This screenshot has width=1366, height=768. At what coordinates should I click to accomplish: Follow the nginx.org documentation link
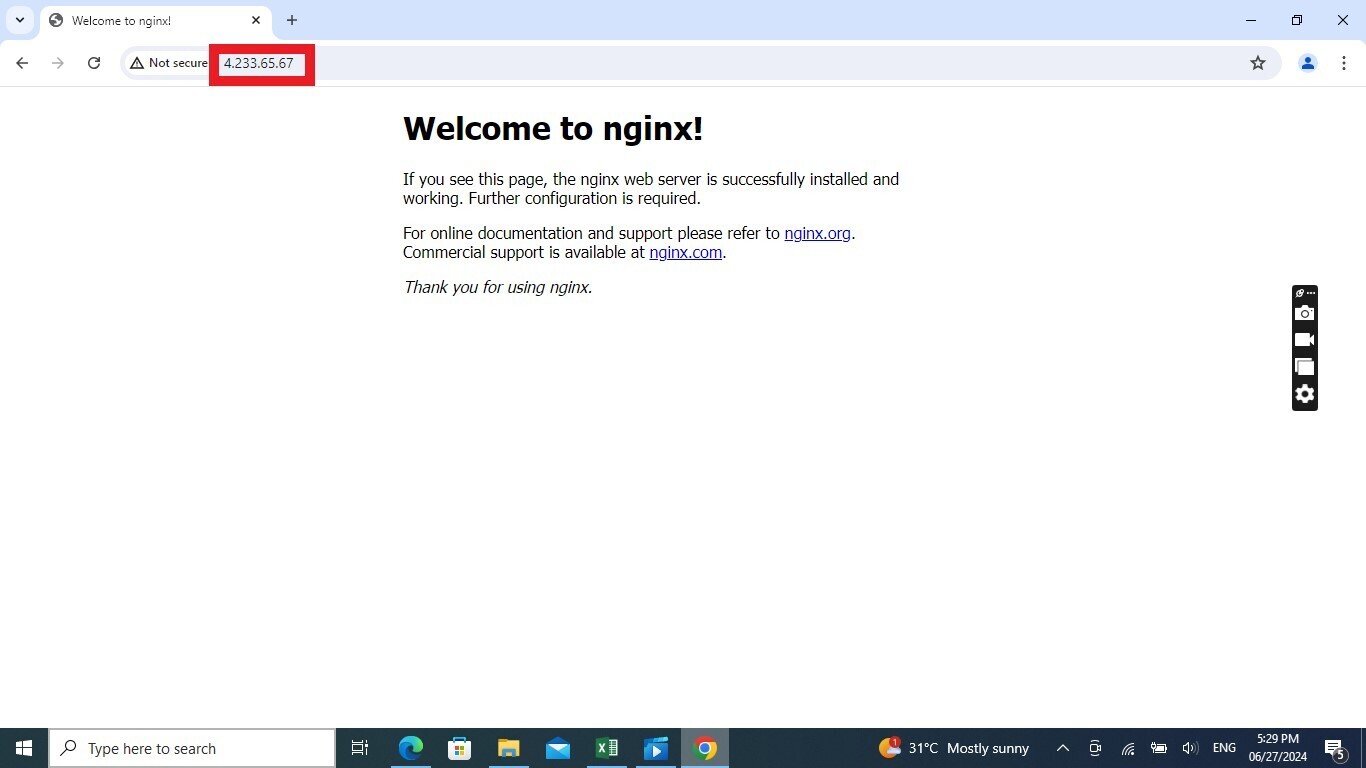pyautogui.click(x=817, y=233)
